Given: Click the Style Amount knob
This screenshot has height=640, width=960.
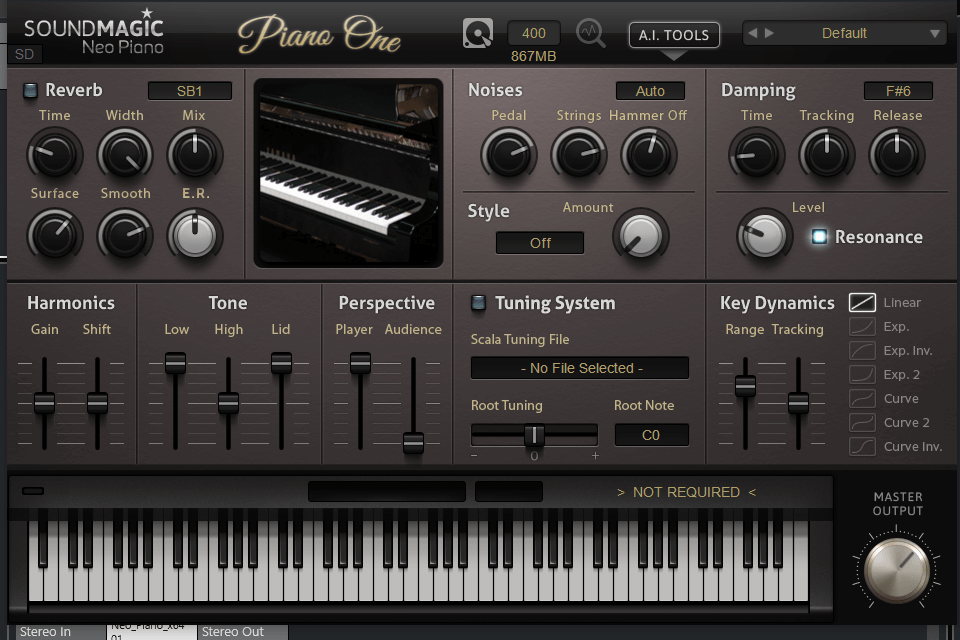Looking at the screenshot, I should click(x=640, y=236).
